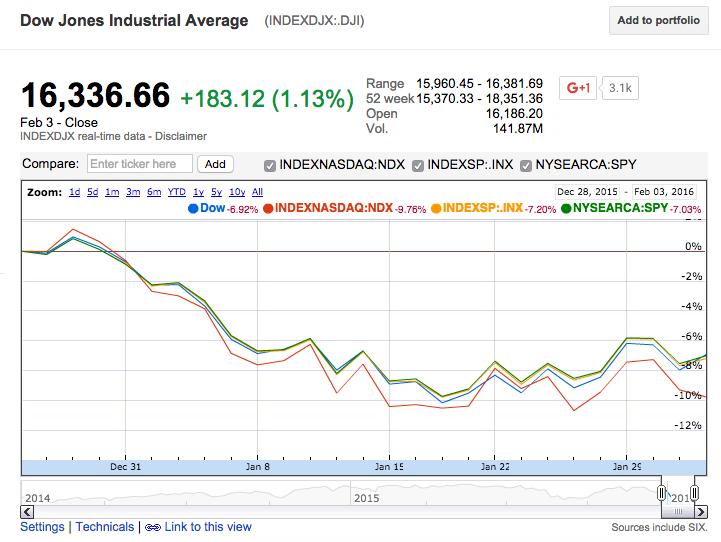Set chart zoom to 3m

click(x=133, y=192)
